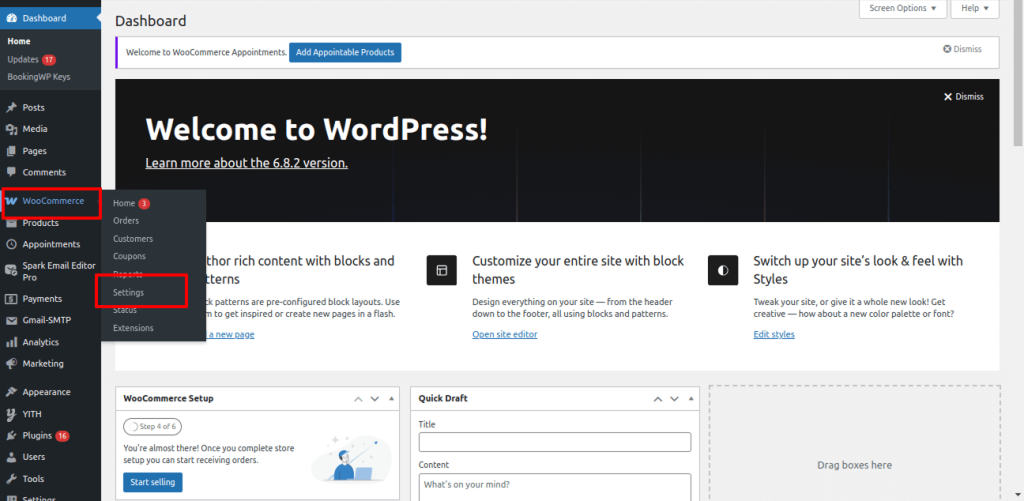Dismiss the WooCommerce Appointments notice
Viewport: 1024px width, 501px height.
click(962, 49)
